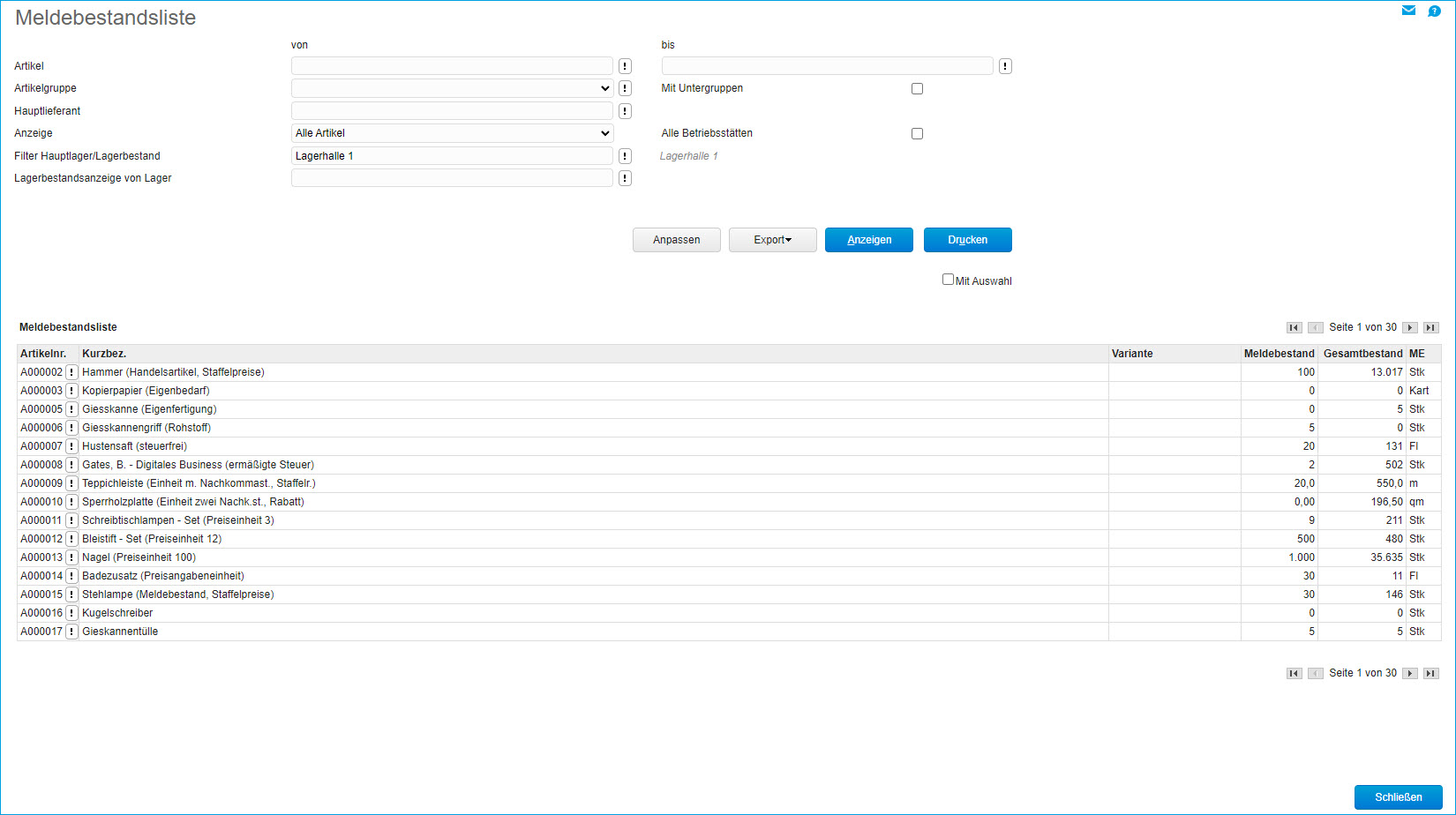Focus the Artikel bis input field
The image size is (1456, 815).
tap(828, 66)
